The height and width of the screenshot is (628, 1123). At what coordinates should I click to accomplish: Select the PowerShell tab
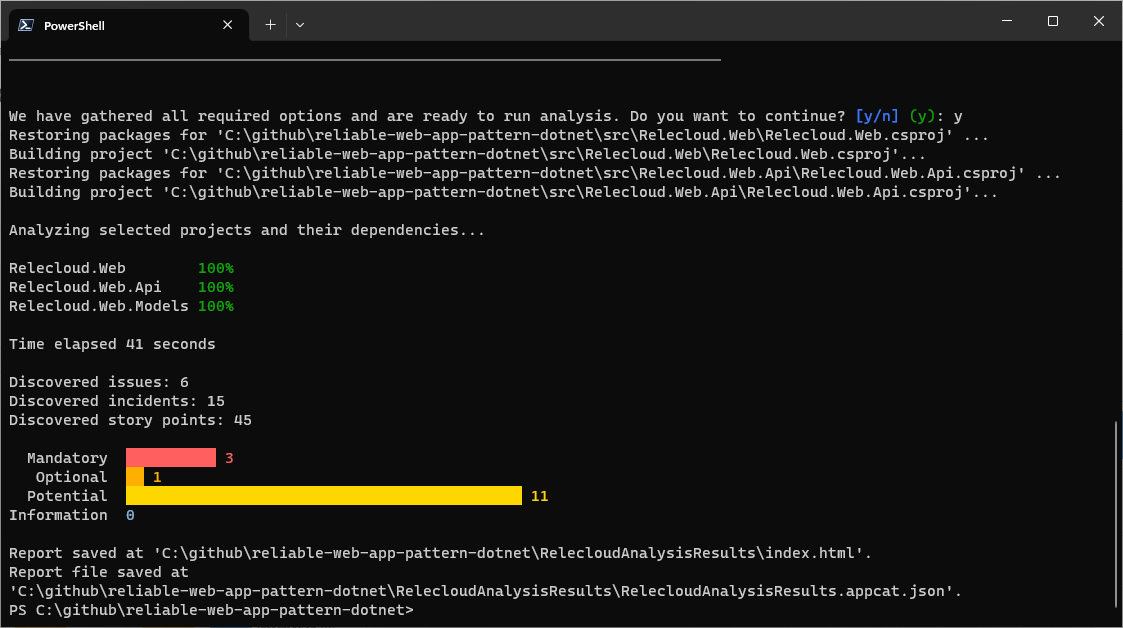[120, 25]
